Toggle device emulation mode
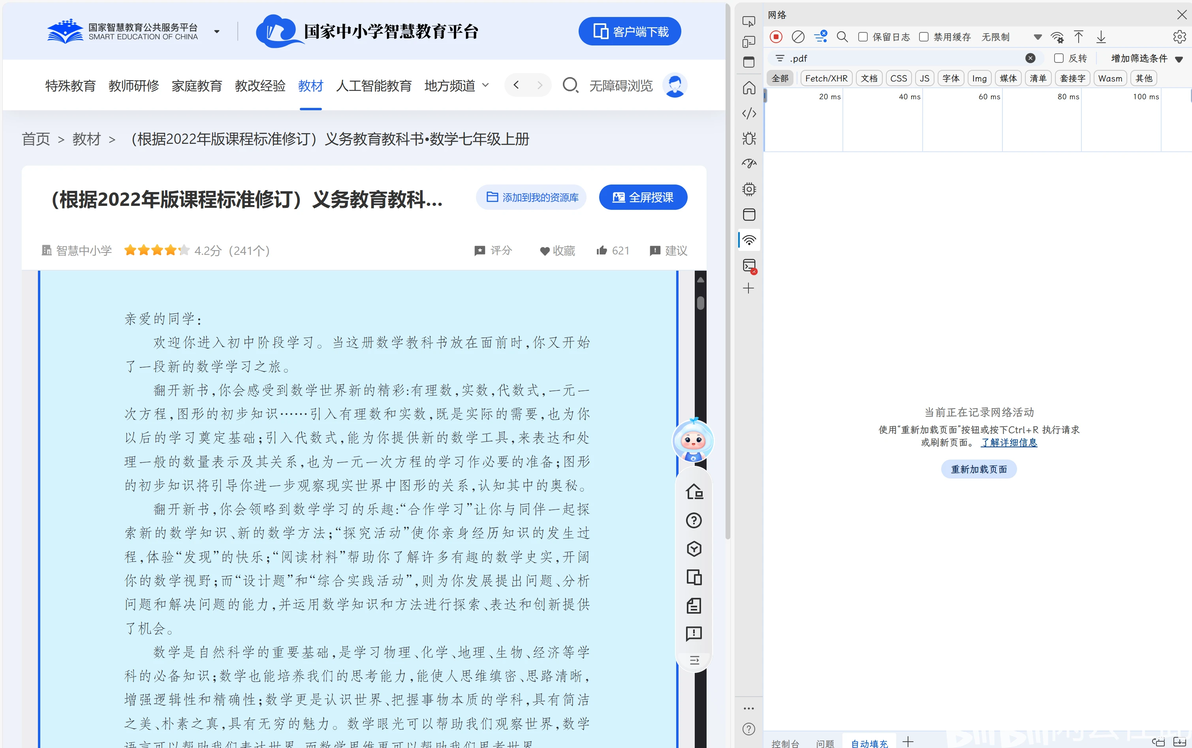Viewport: 1192px width, 748px height. (749, 42)
